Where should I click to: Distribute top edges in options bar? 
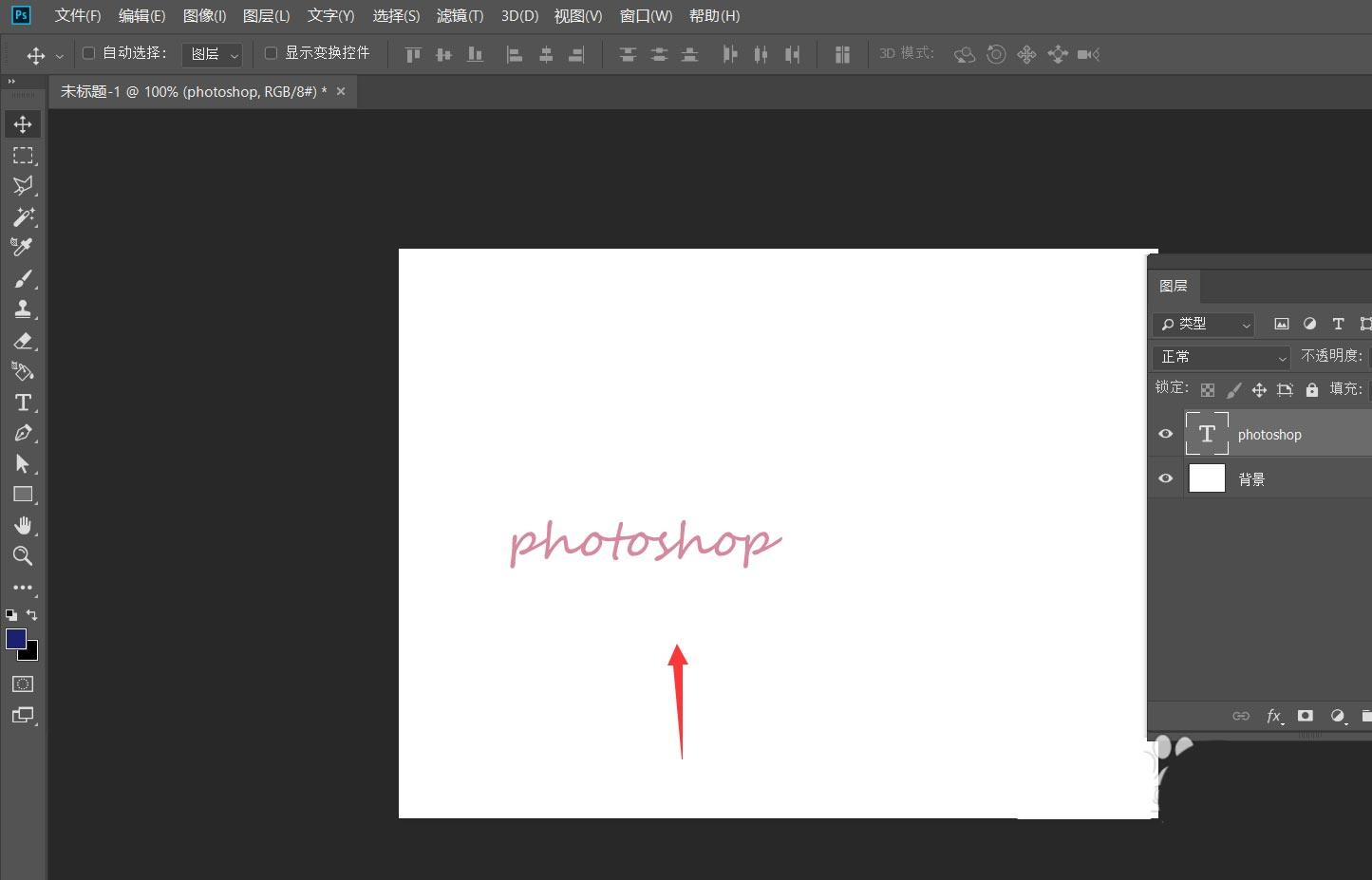pyautogui.click(x=628, y=55)
